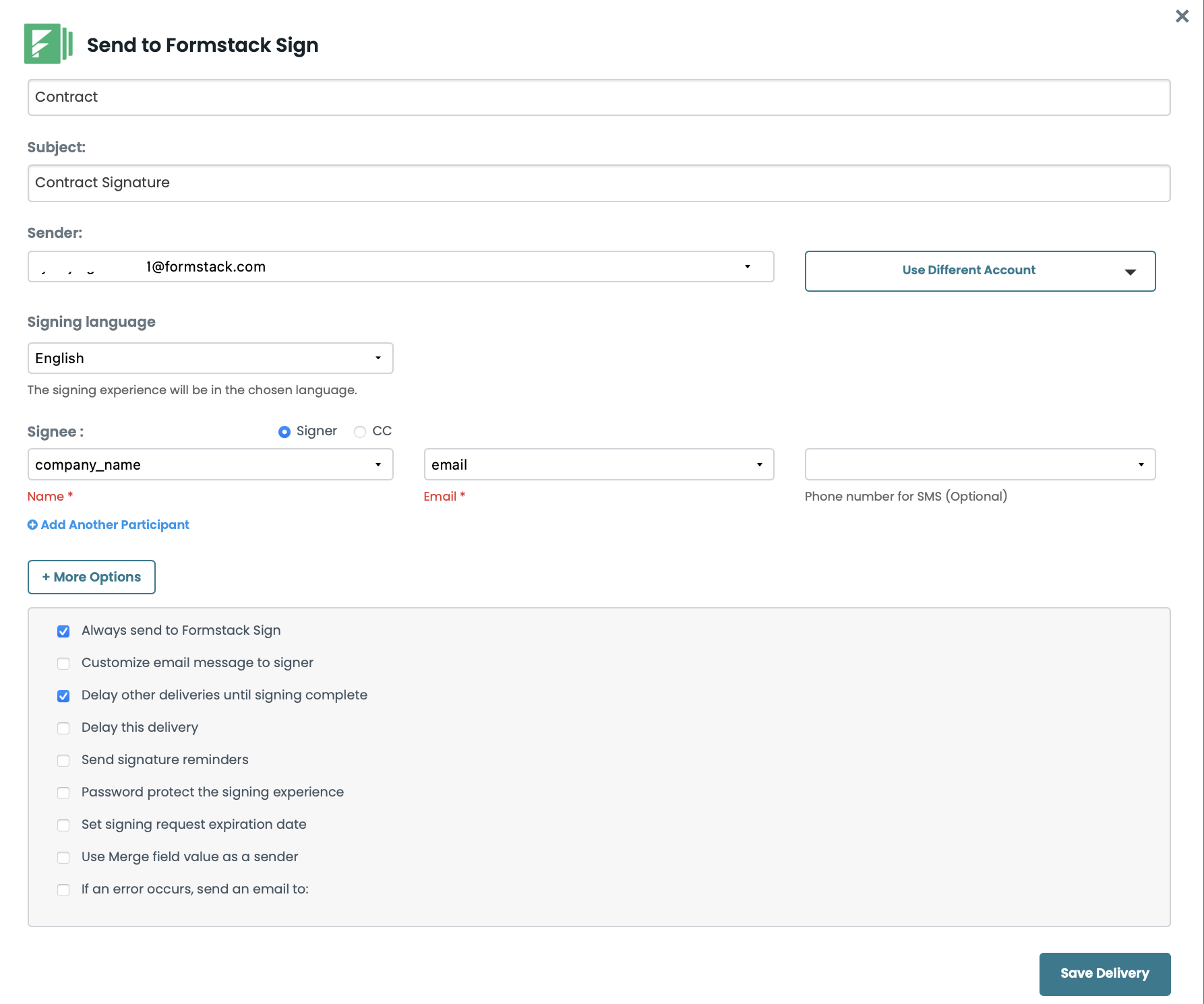1204x1004 pixels.
Task: Close the Send to Formstack Sign dialog
Action: coord(1182,16)
